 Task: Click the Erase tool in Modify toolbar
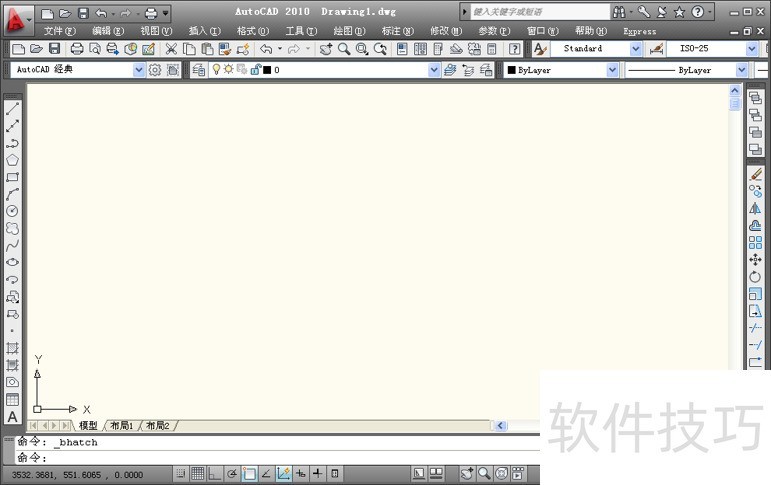[755, 174]
